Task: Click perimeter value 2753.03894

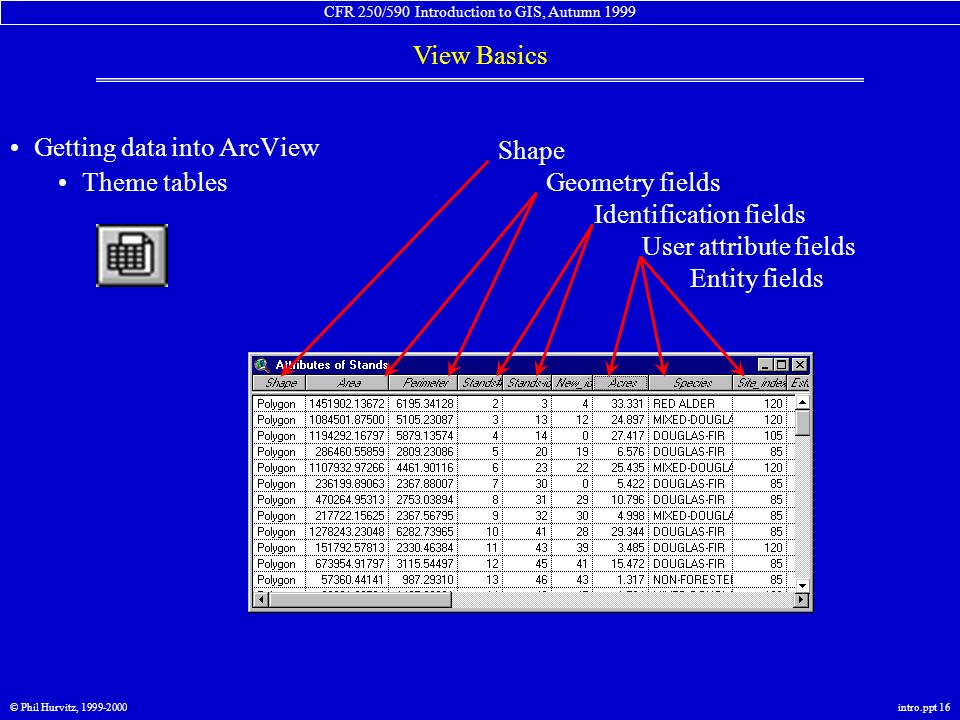Action: point(424,500)
